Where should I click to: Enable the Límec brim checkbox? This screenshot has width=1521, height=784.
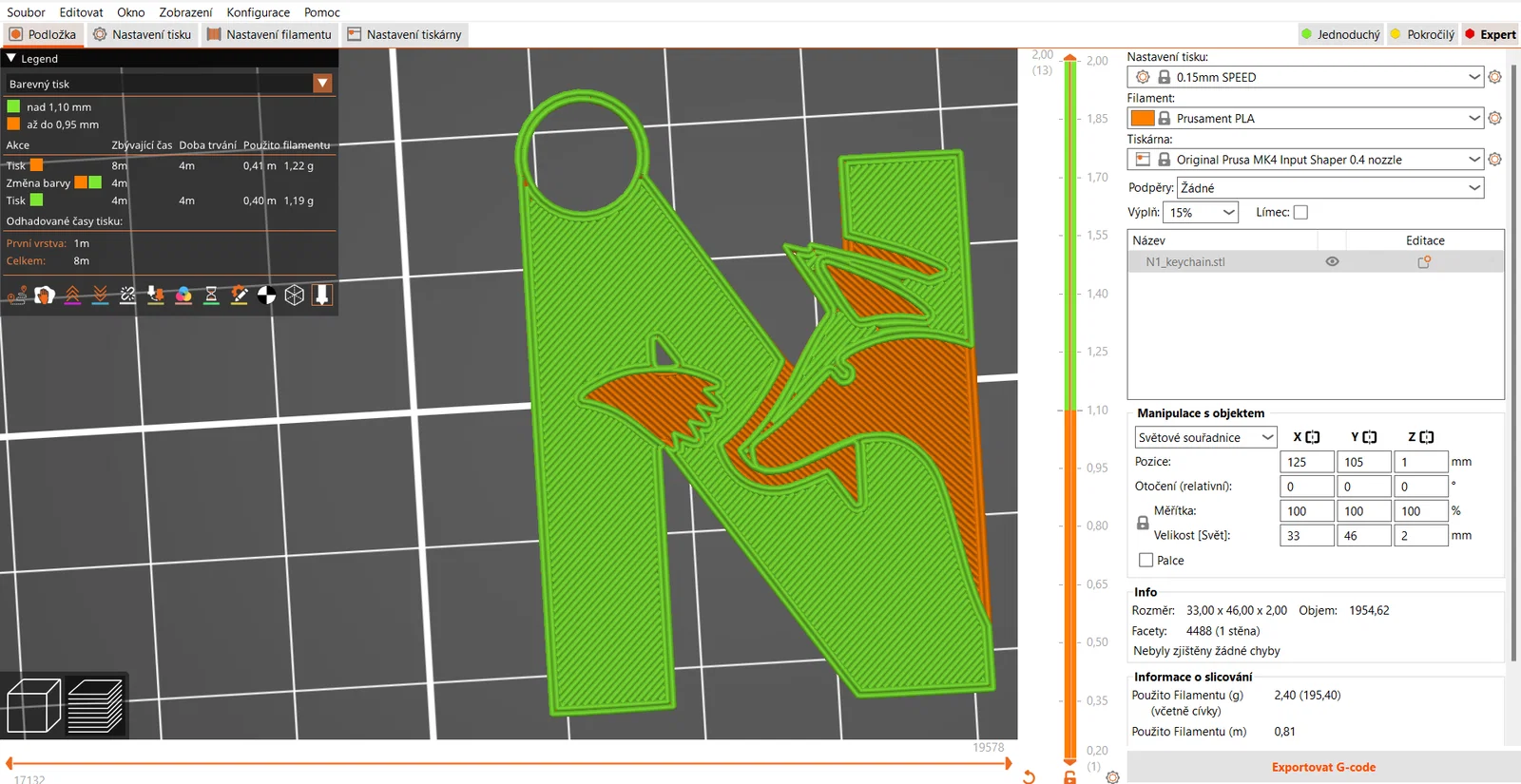click(x=1300, y=212)
